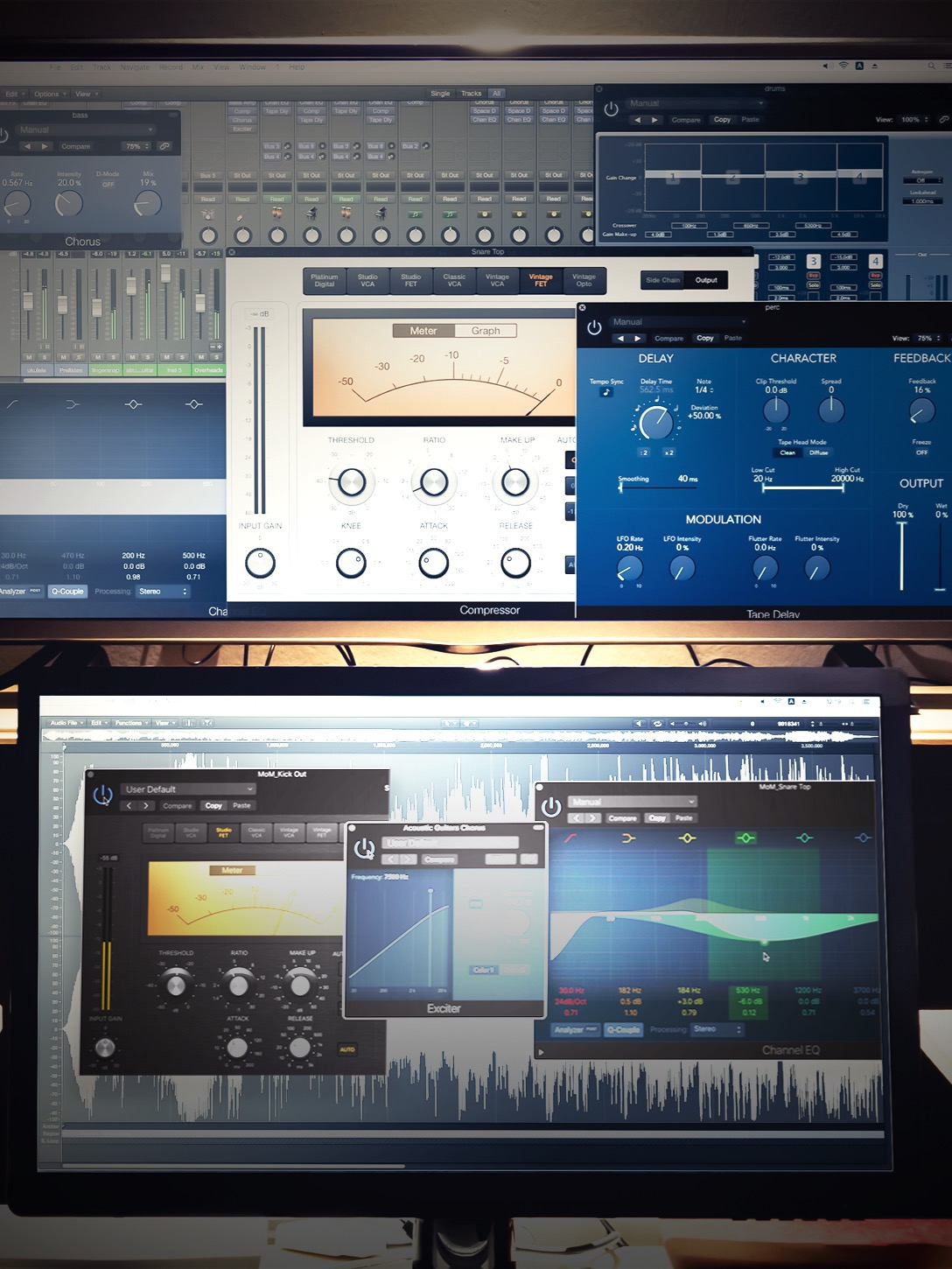Select Platinum Digital compressor model tab
Screen dimensions: 952x1269
point(325,280)
